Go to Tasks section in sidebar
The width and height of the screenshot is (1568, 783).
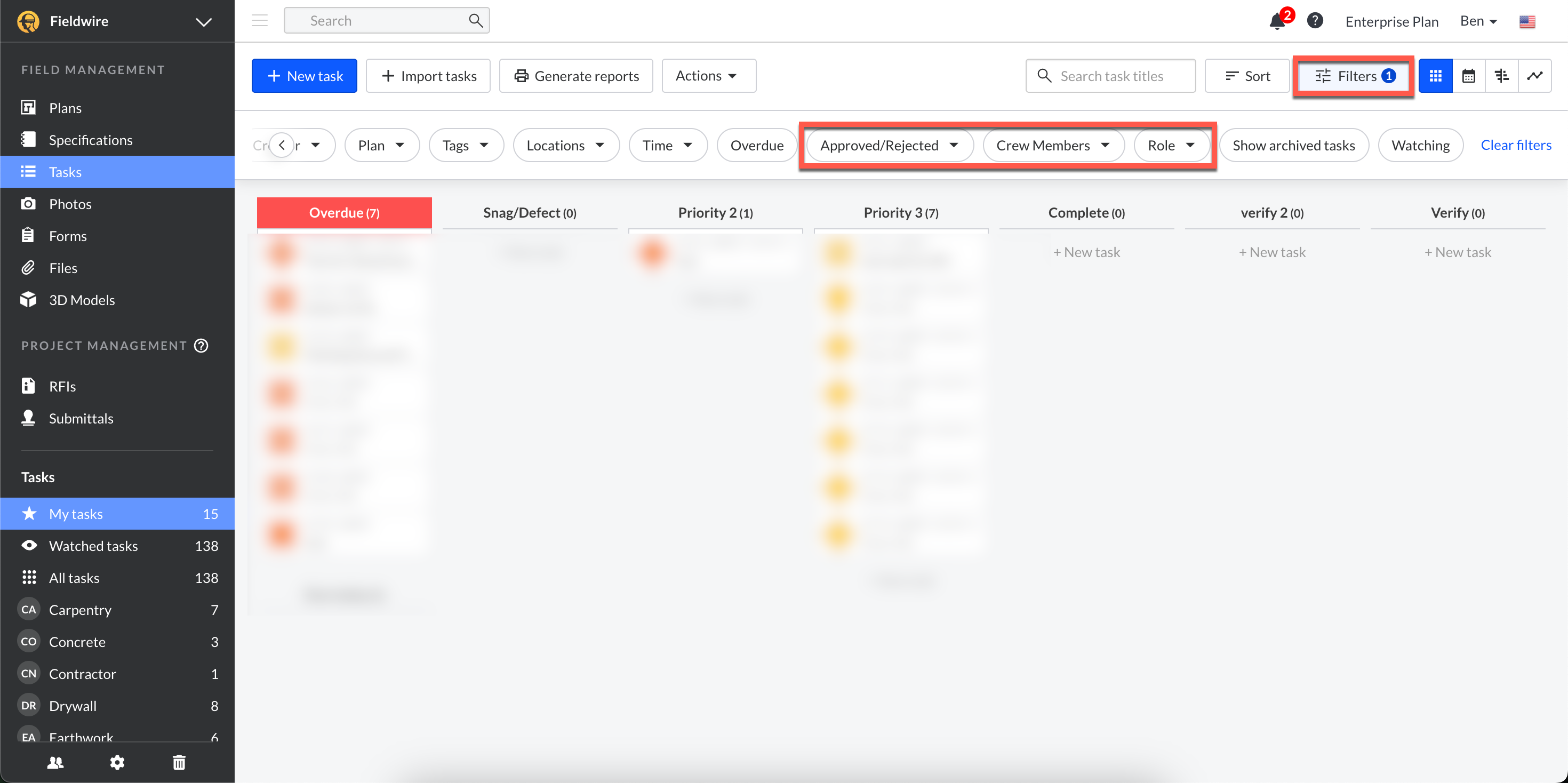117,172
